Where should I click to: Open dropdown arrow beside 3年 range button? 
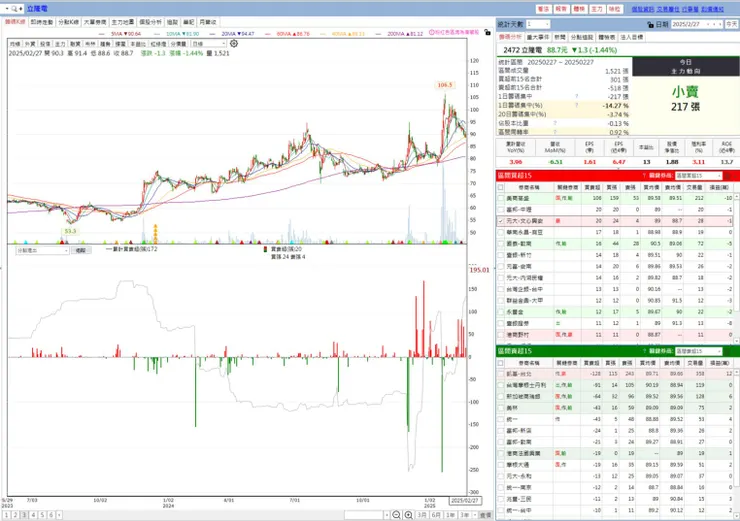[473, 515]
